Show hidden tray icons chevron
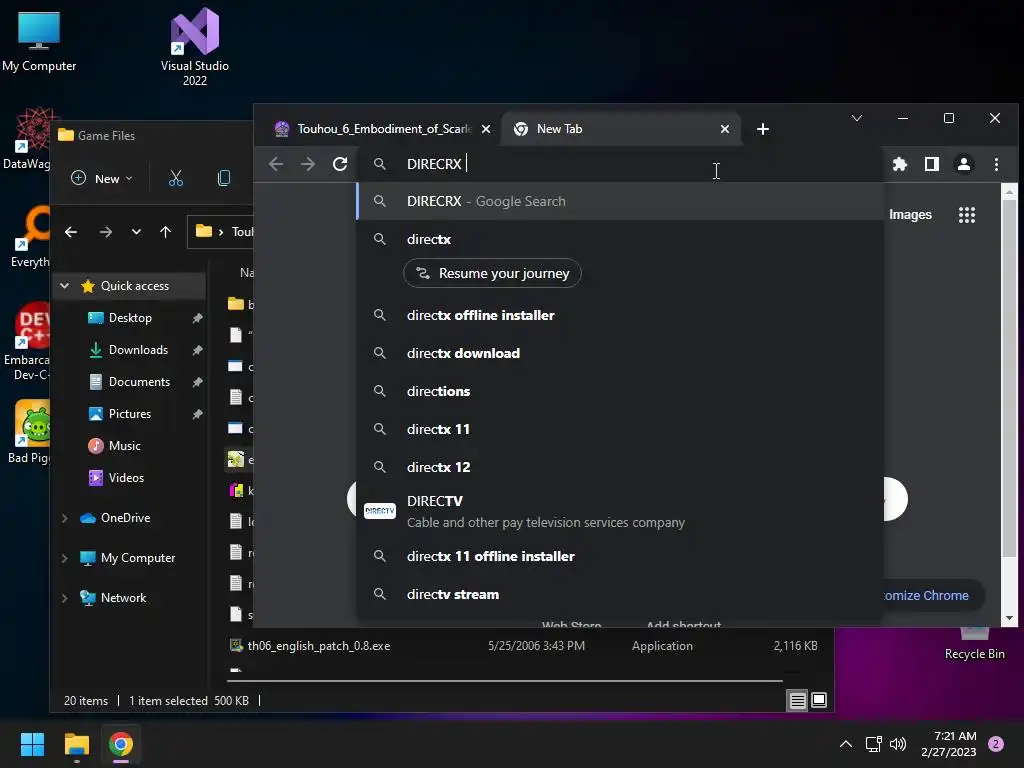Screen dimensions: 1024x768 click(x=845, y=744)
